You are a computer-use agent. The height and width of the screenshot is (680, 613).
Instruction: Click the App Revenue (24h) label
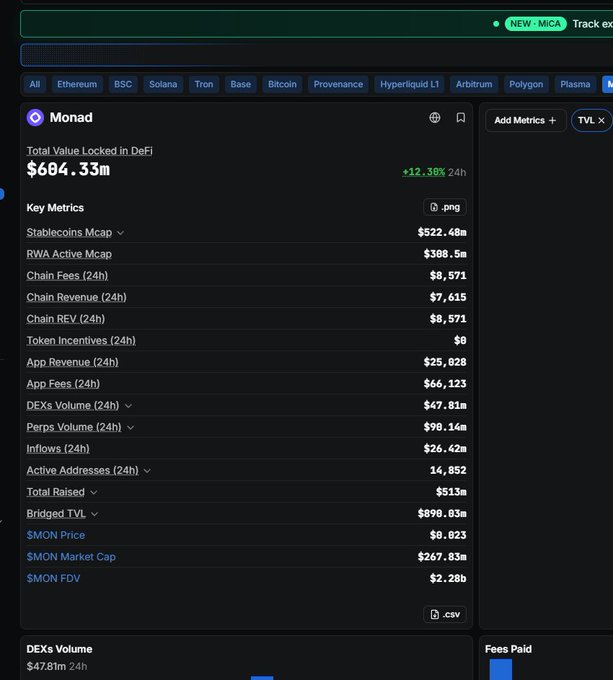pos(72,363)
